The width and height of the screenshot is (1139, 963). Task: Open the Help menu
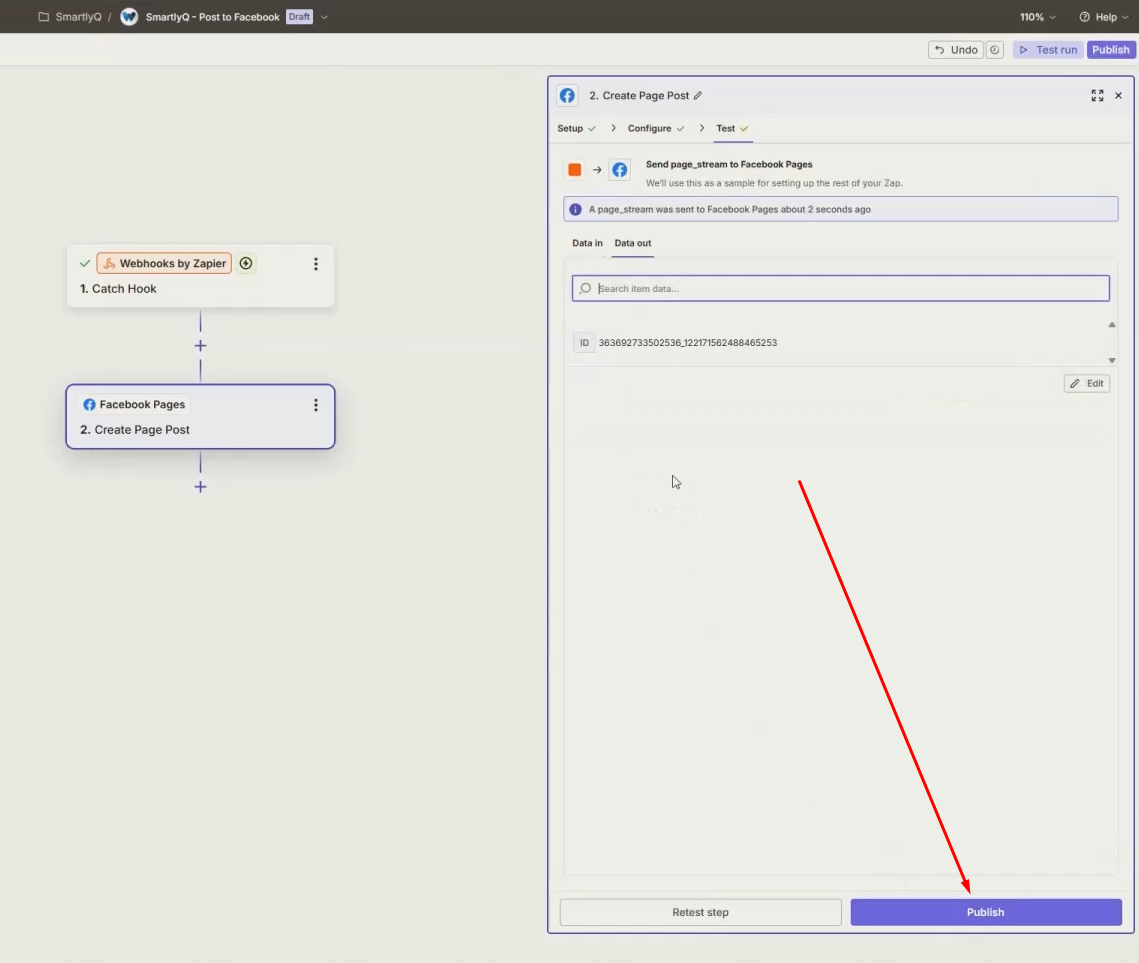coord(1103,17)
